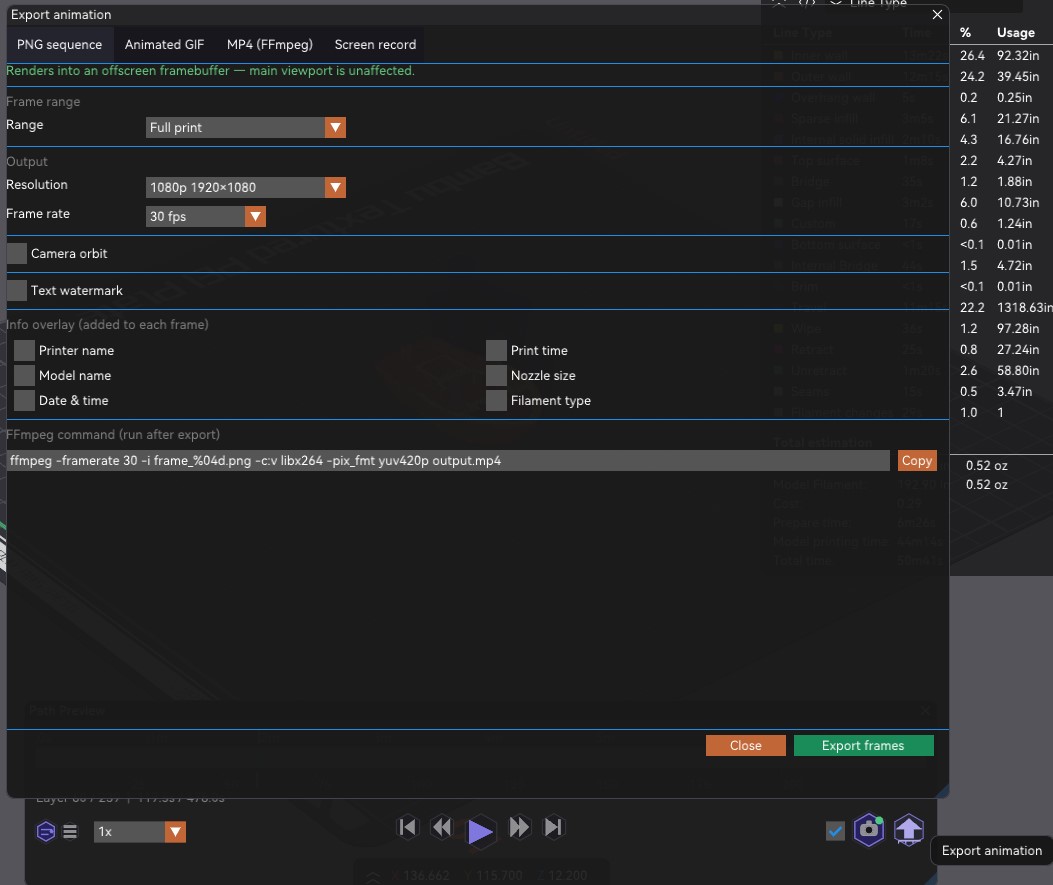The image size is (1053, 885).
Task: Open the Range dropdown showing Full print
Action: [245, 128]
